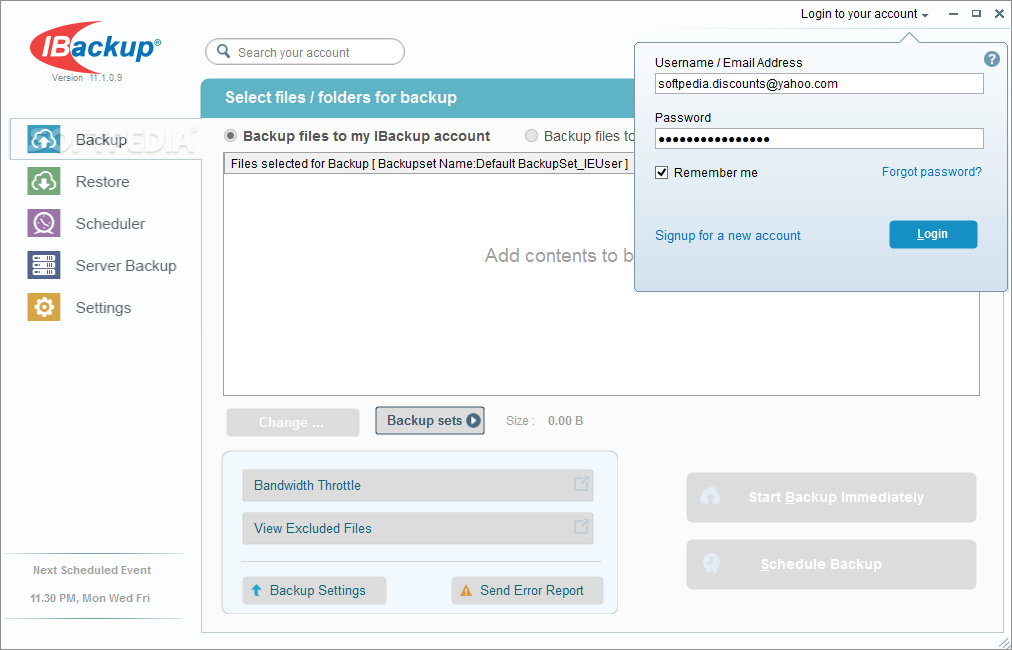The image size is (1012, 650).
Task: Follow the Signup for a new account link
Action: (728, 236)
